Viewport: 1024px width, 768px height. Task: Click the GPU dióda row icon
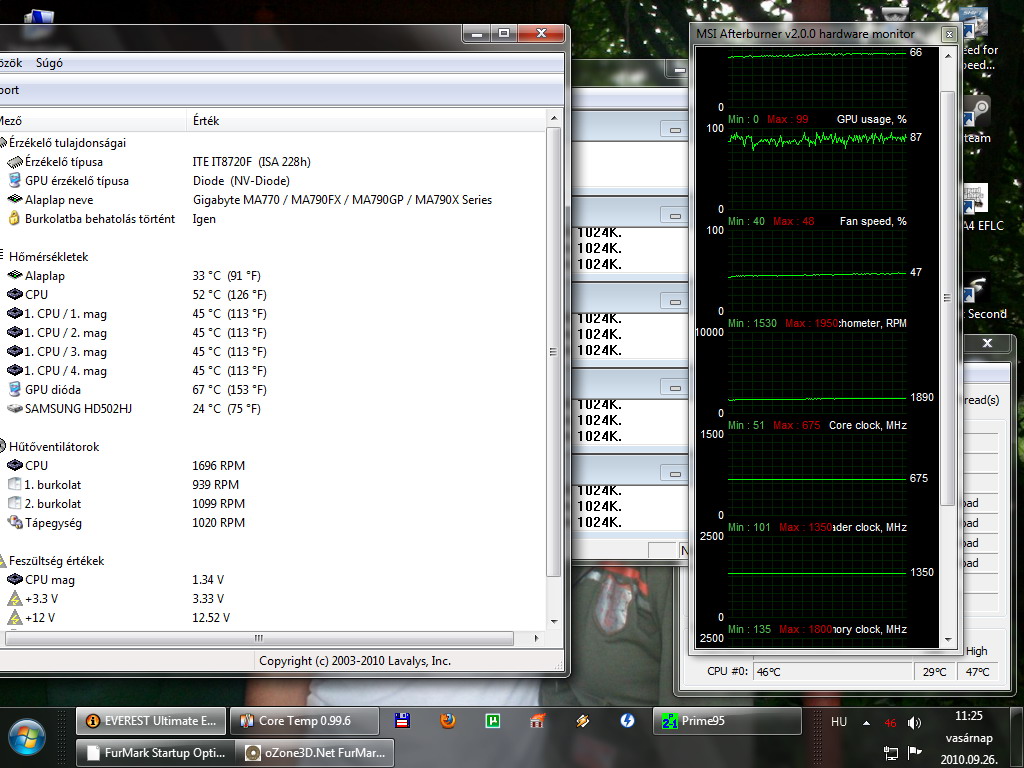tap(15, 389)
